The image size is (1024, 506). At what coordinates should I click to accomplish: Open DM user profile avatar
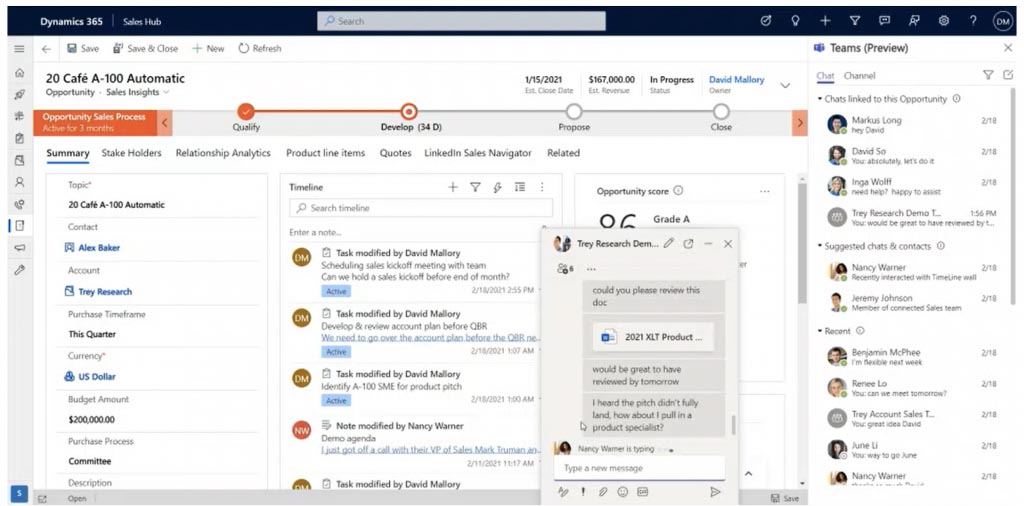[1002, 21]
